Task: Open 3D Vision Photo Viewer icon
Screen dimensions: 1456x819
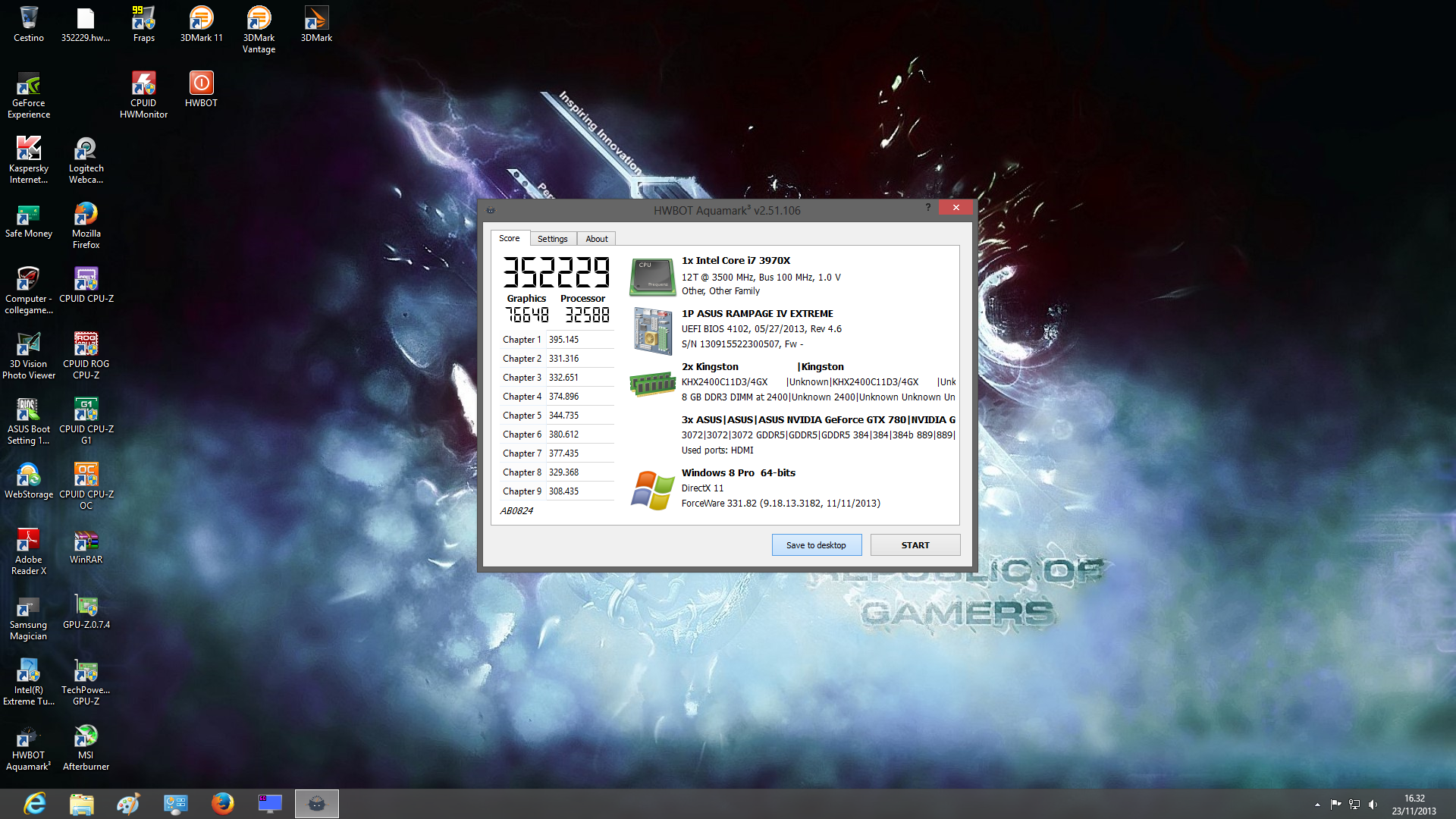Action: (x=29, y=356)
